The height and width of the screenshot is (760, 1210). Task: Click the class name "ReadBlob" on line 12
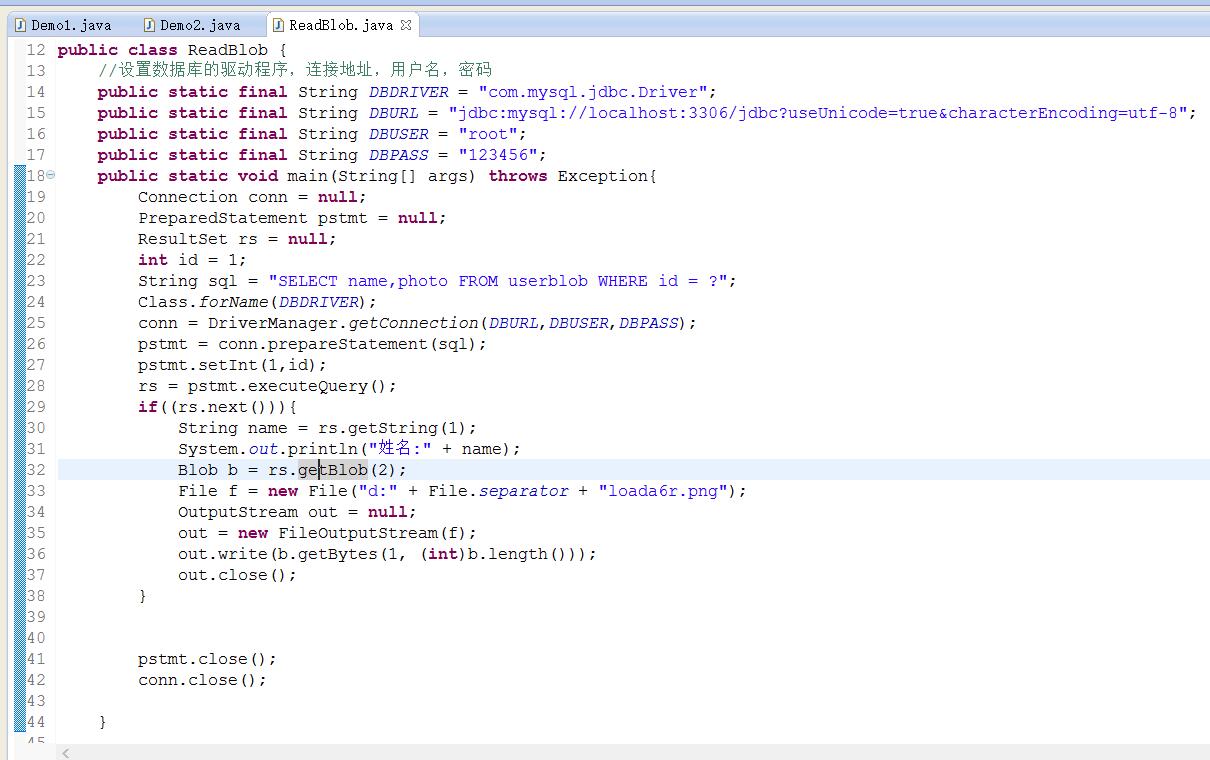pos(227,50)
